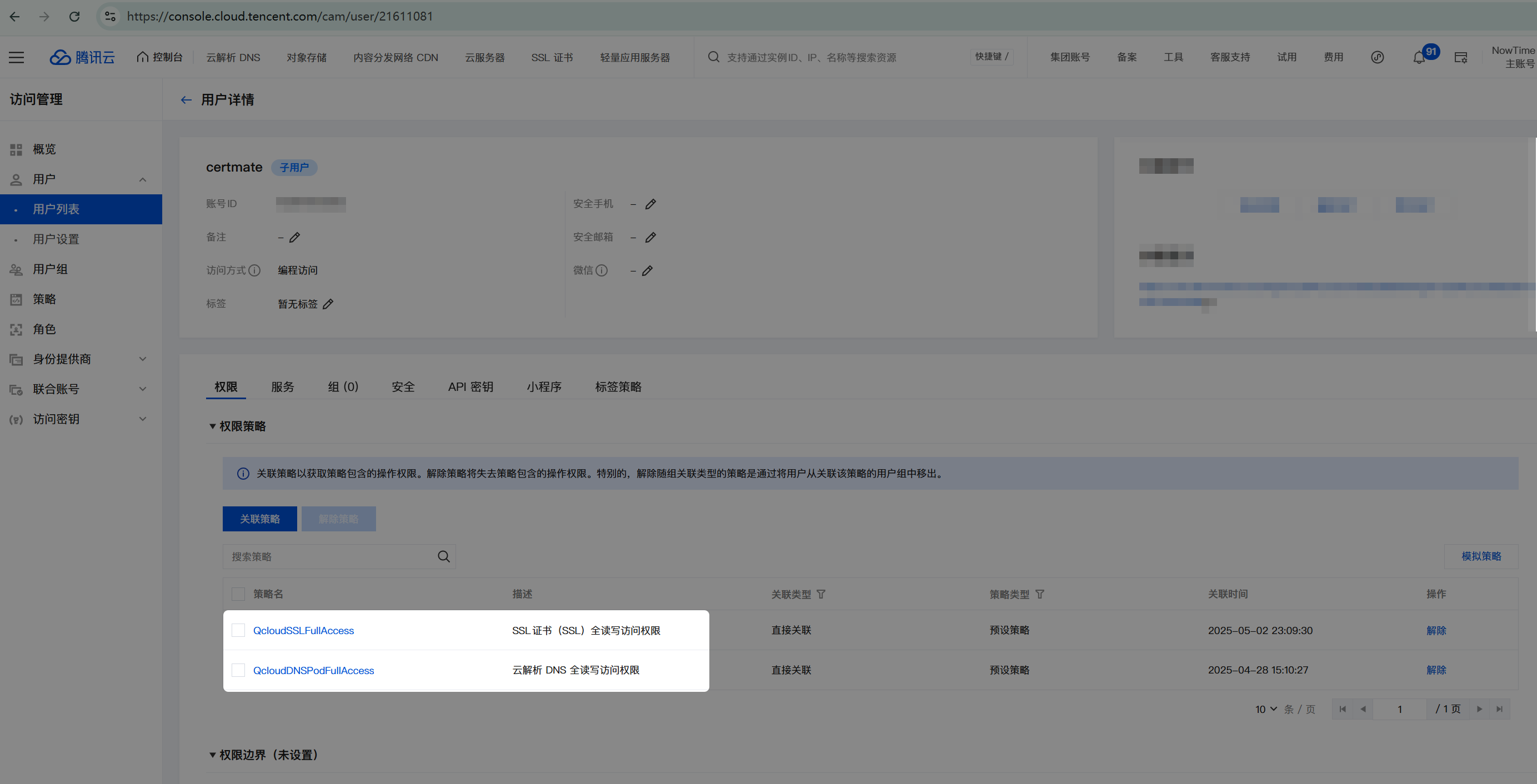Image resolution: width=1537 pixels, height=784 pixels.
Task: Reload the page with refresh icon
Action: point(74,17)
